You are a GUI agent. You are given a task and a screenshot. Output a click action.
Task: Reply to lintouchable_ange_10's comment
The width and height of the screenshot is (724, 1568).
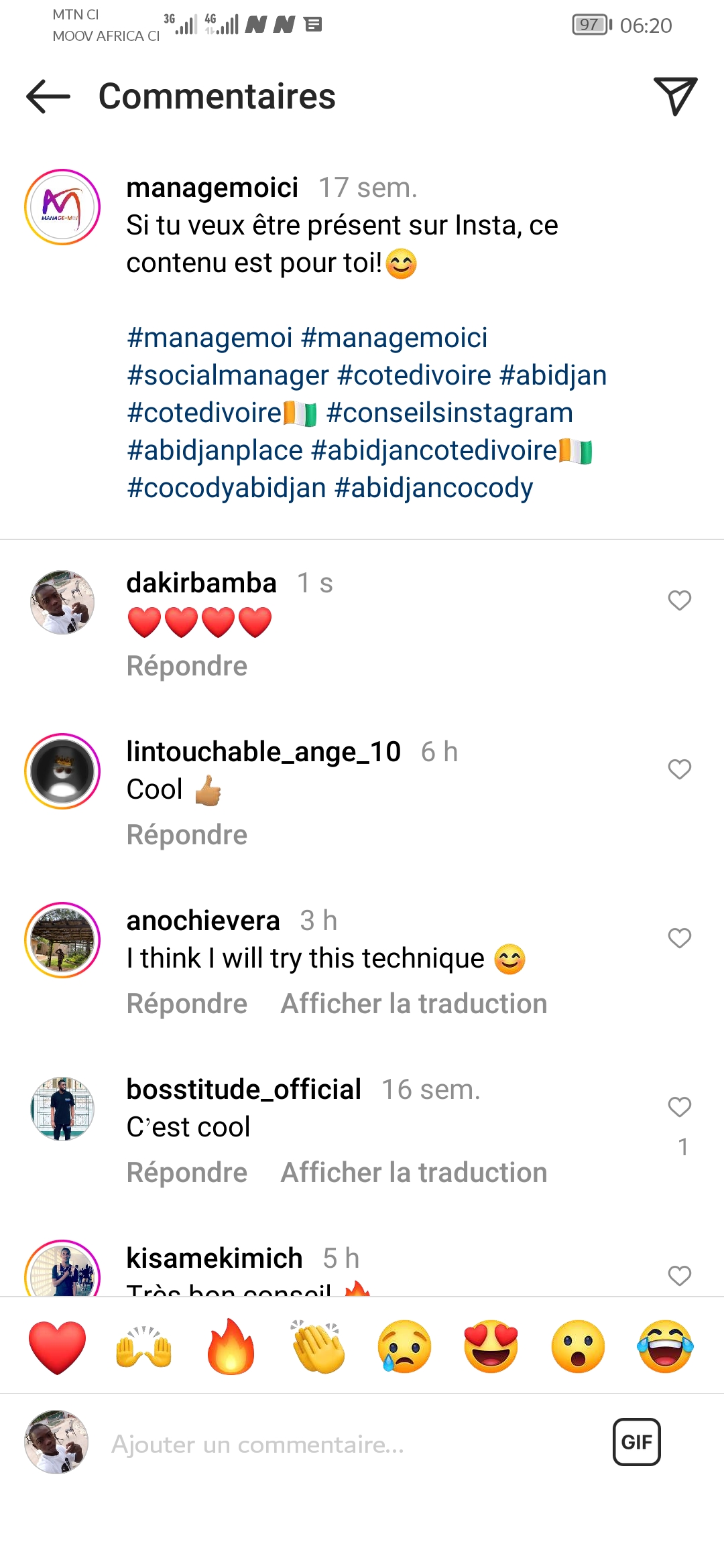tap(187, 835)
